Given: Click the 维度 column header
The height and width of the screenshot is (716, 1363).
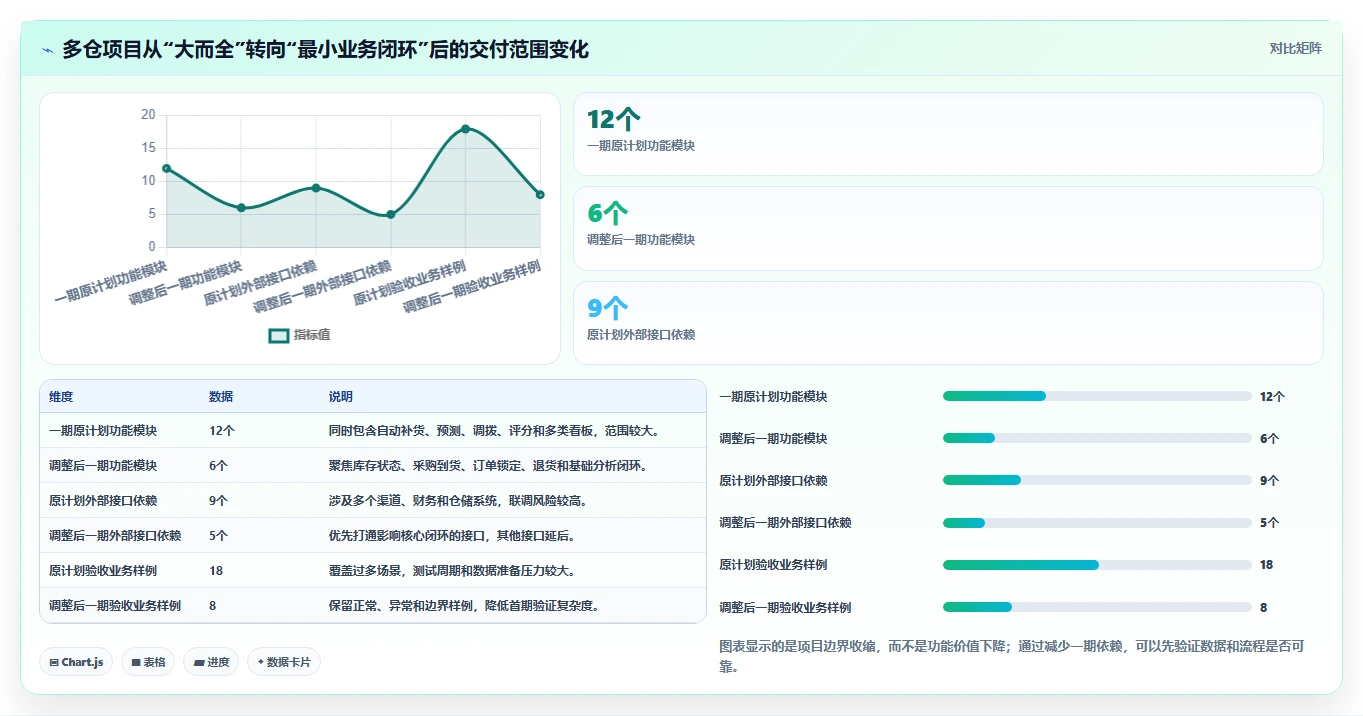Looking at the screenshot, I should pyautogui.click(x=61, y=397).
